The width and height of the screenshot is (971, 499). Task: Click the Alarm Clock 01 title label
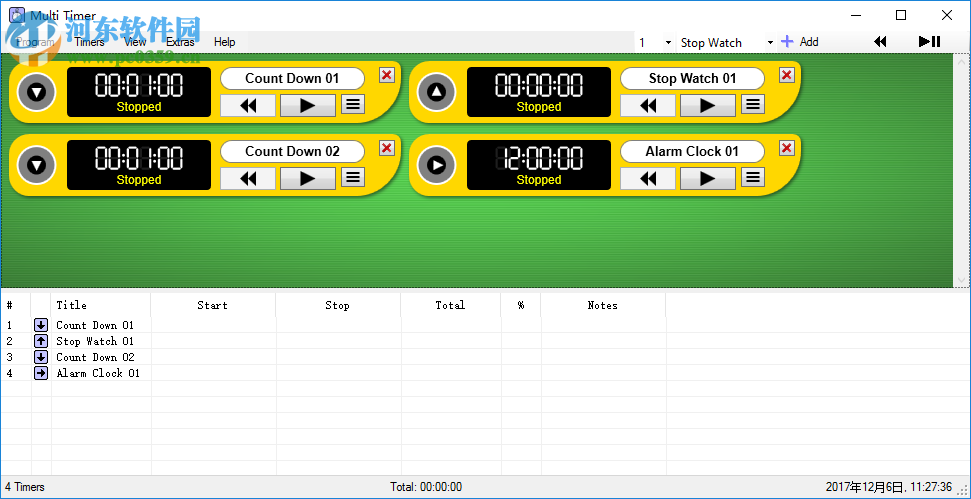click(x=692, y=152)
